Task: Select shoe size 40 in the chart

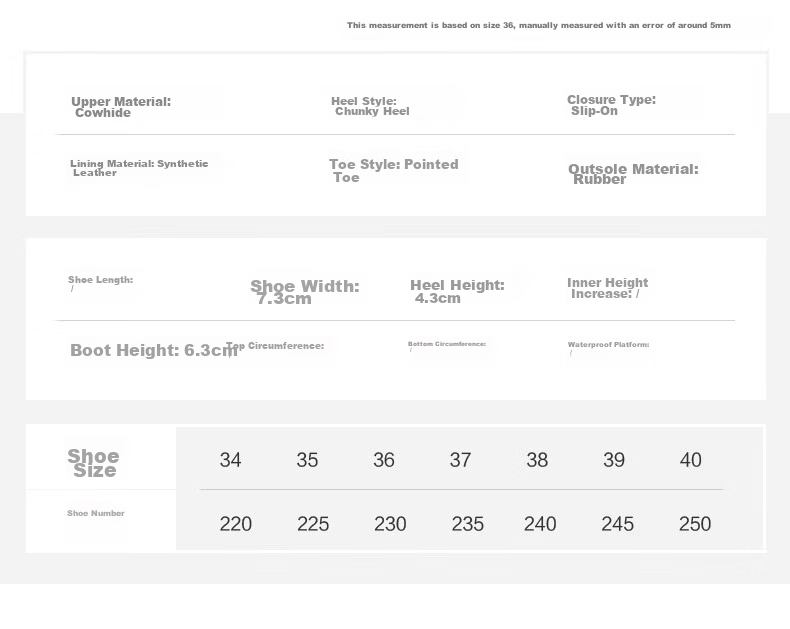Action: (690, 460)
